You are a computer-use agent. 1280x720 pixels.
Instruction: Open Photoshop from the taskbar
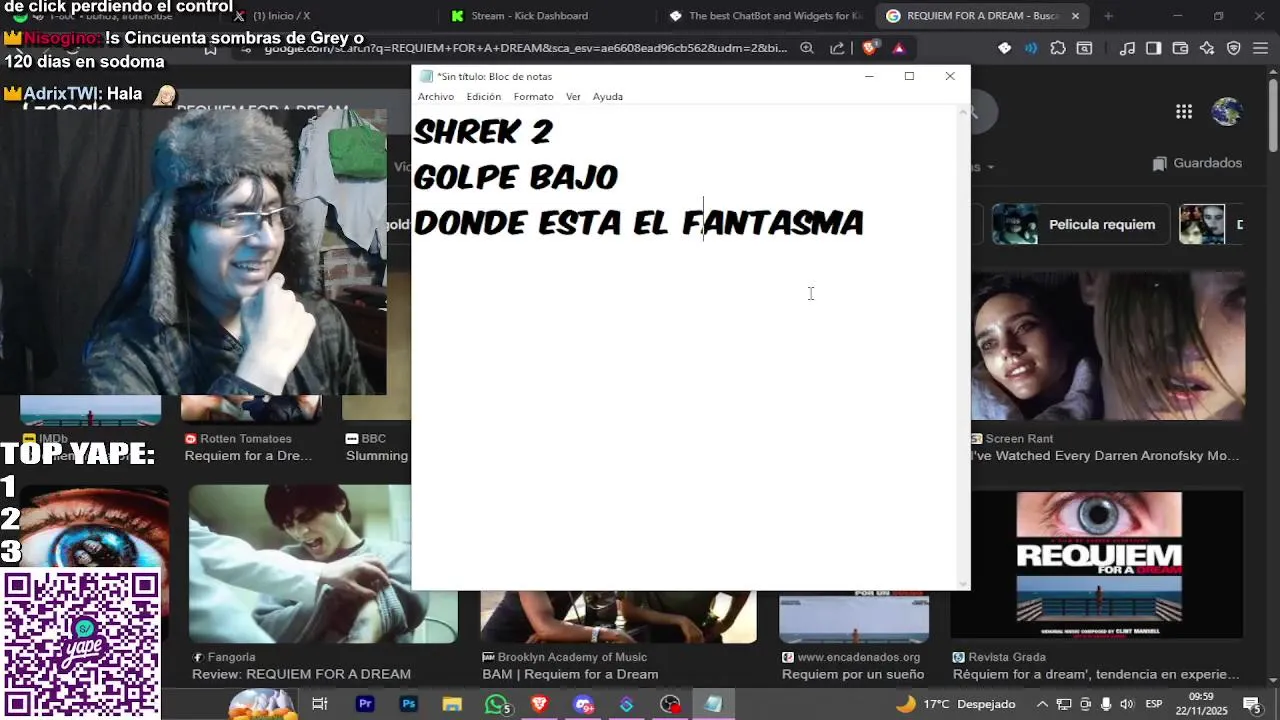(x=408, y=704)
